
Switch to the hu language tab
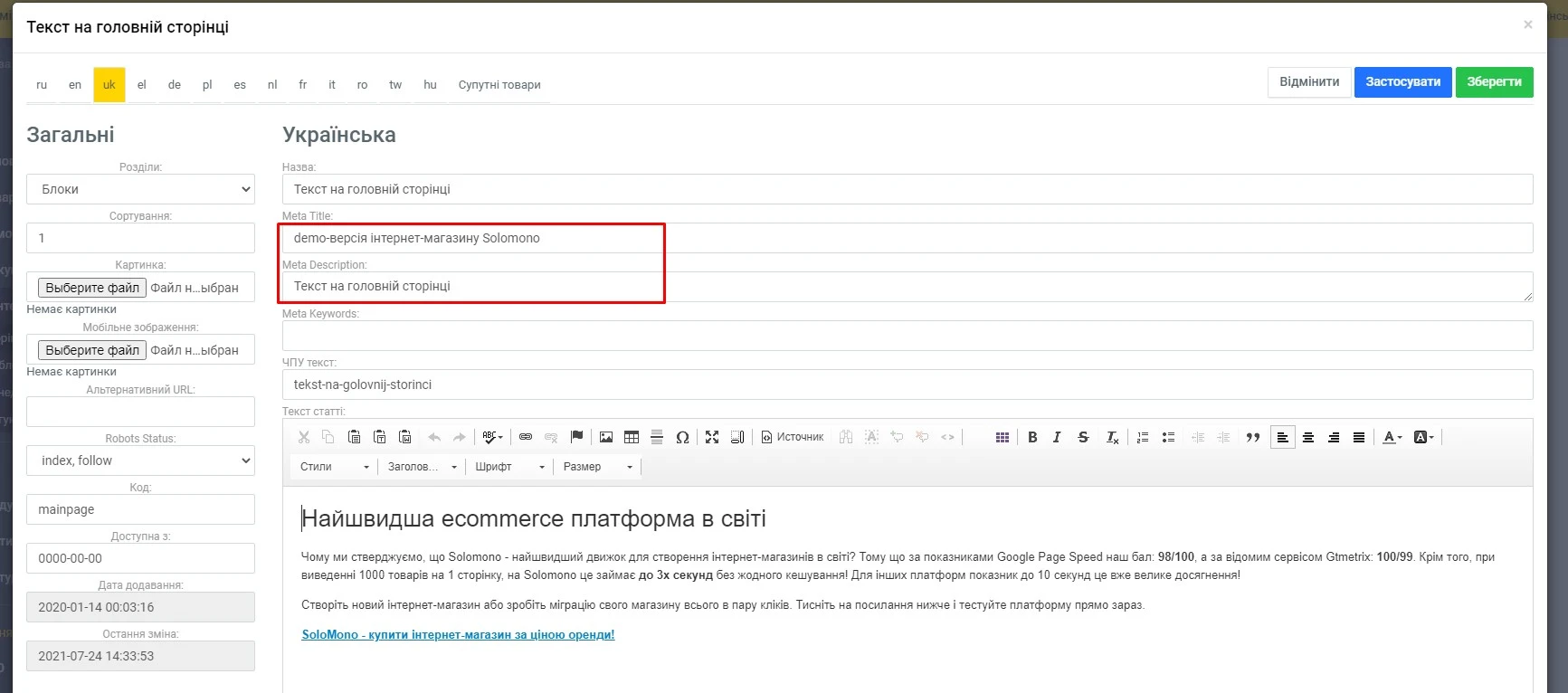(430, 85)
